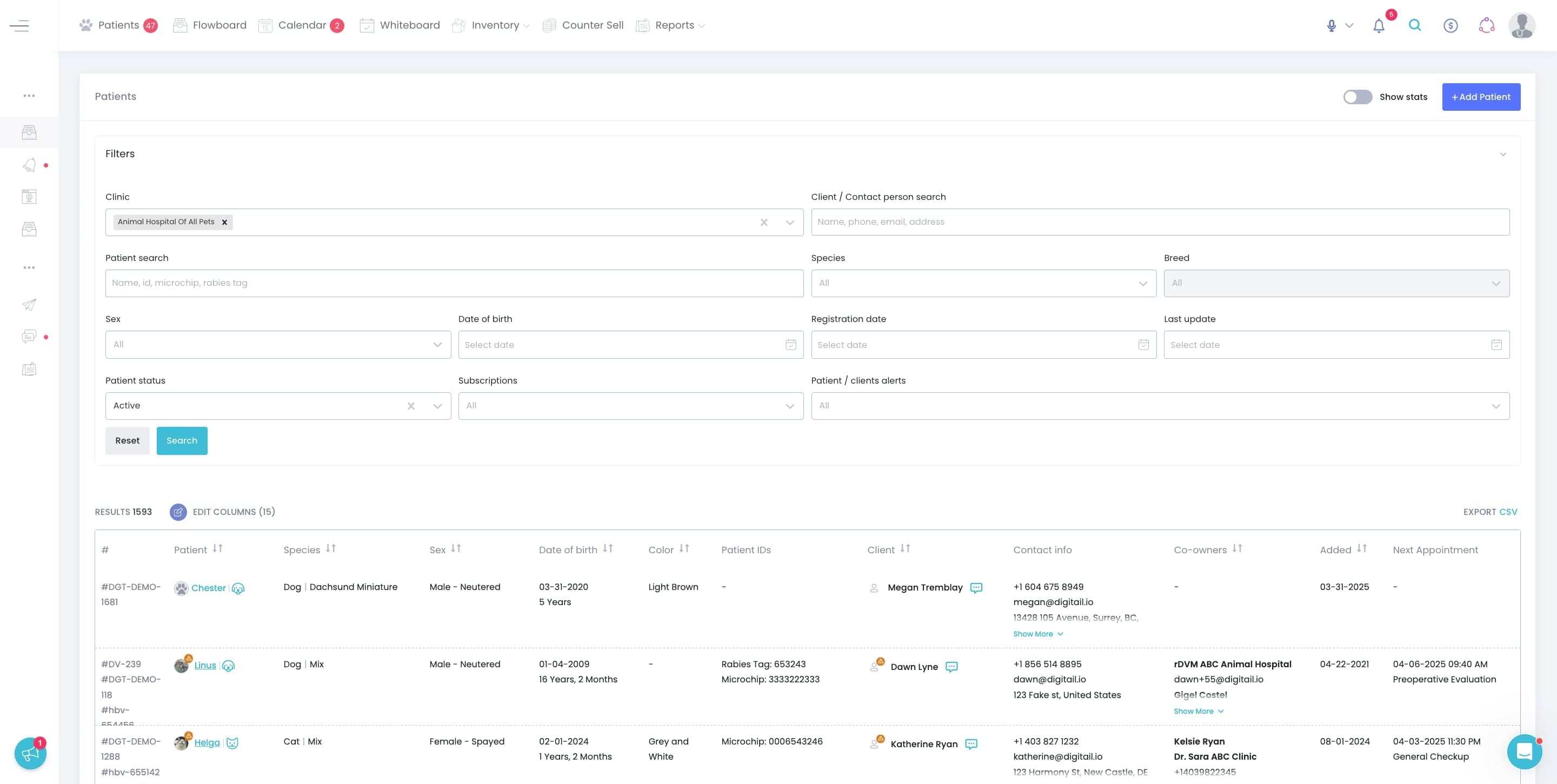Click the cat species icon beside Helga

pyautogui.click(x=232, y=743)
